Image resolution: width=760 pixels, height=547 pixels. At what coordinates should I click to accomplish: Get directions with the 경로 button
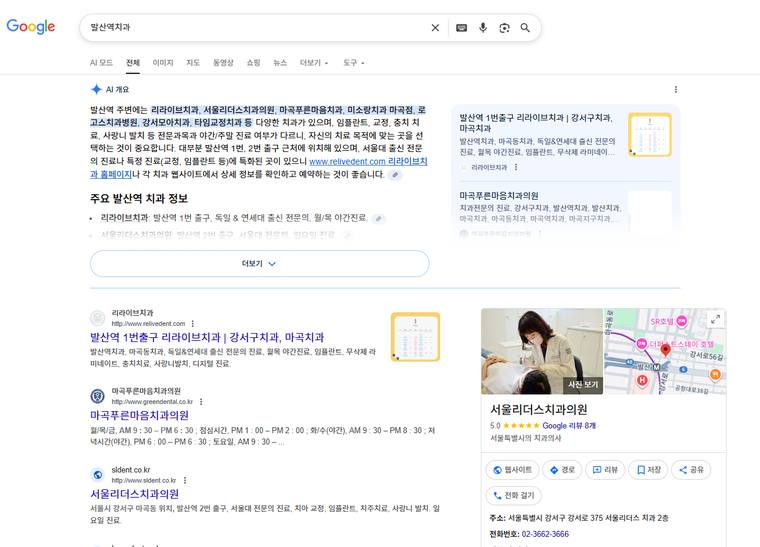pyautogui.click(x=562, y=469)
